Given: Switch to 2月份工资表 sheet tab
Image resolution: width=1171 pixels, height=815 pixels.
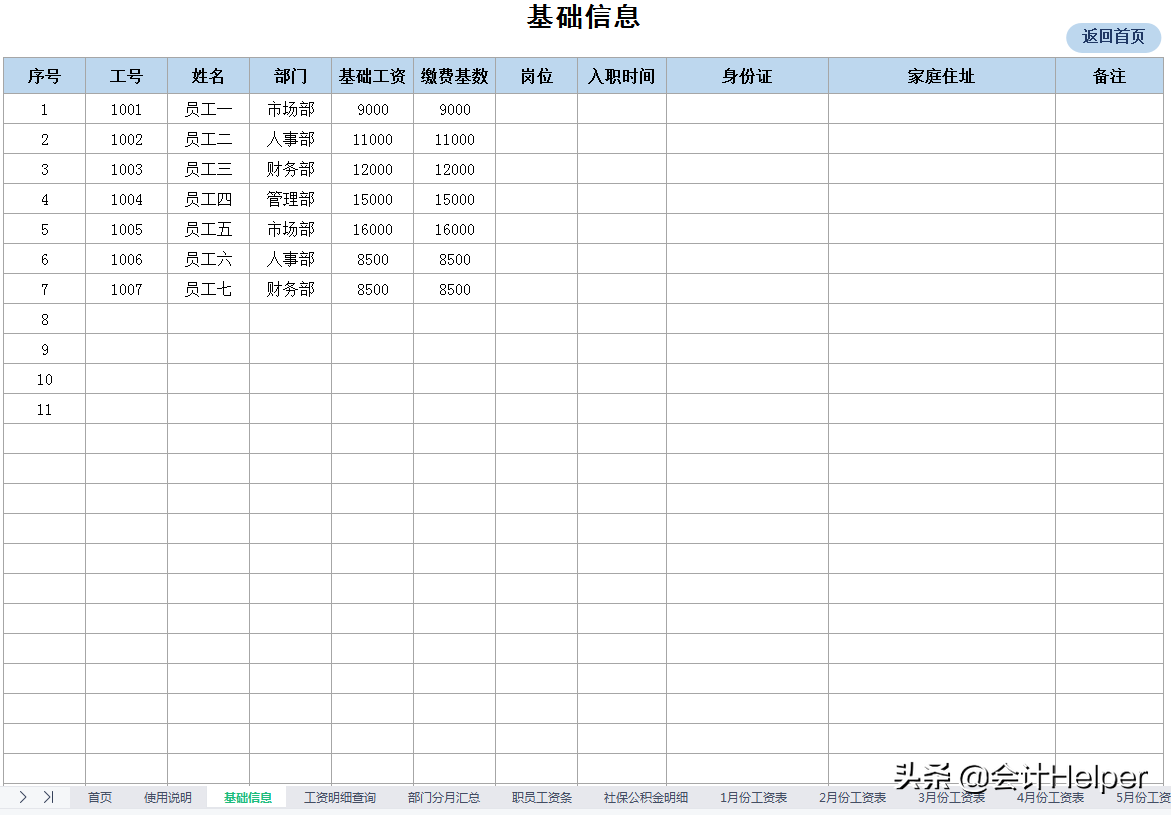Looking at the screenshot, I should tap(853, 797).
